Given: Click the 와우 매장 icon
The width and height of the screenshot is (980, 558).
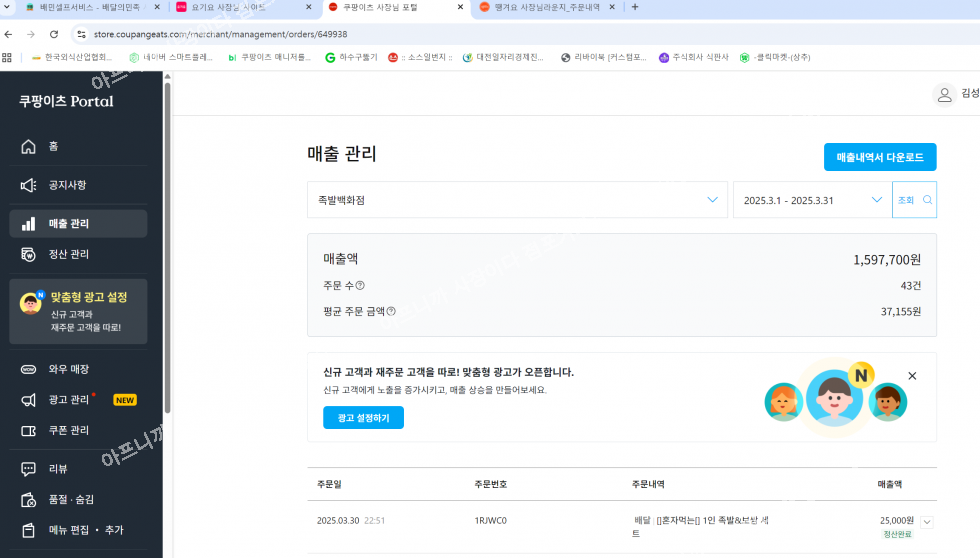Looking at the screenshot, I should pyautogui.click(x=29, y=369).
